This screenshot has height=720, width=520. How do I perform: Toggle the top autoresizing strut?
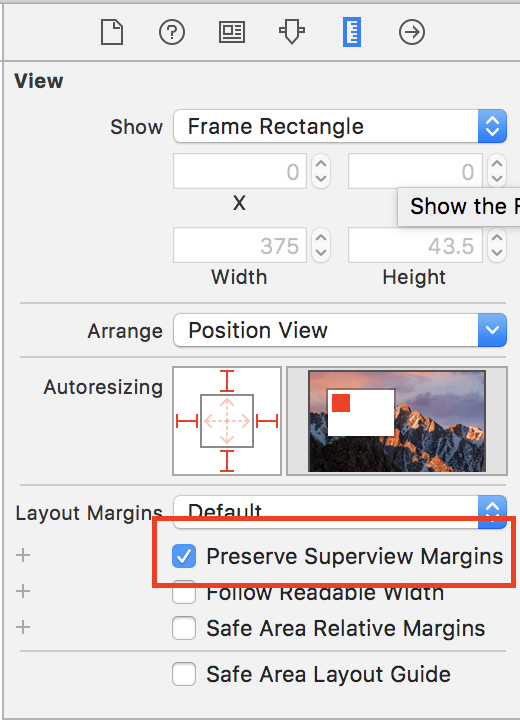(227, 381)
